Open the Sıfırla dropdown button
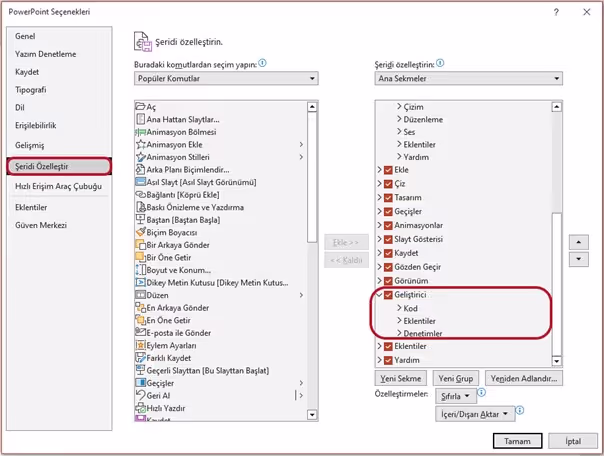This screenshot has width=604, height=456. 455,396
